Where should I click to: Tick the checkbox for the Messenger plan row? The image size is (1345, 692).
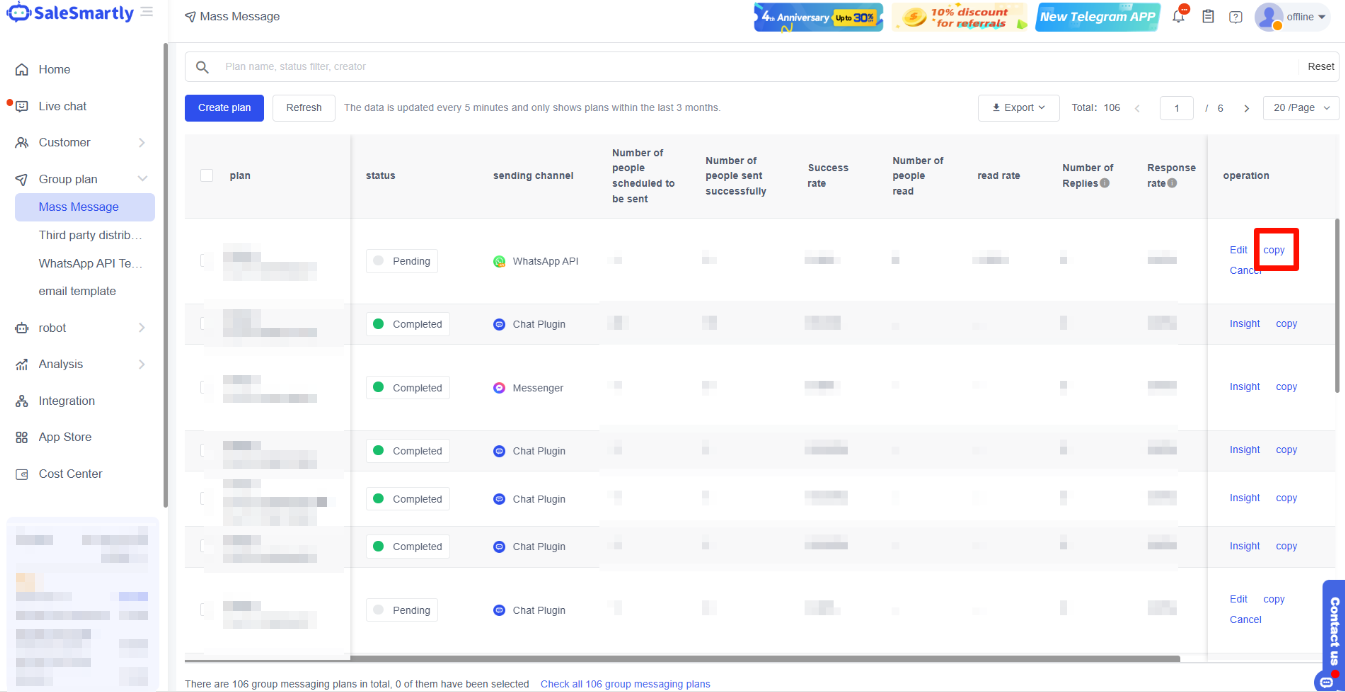tap(206, 387)
